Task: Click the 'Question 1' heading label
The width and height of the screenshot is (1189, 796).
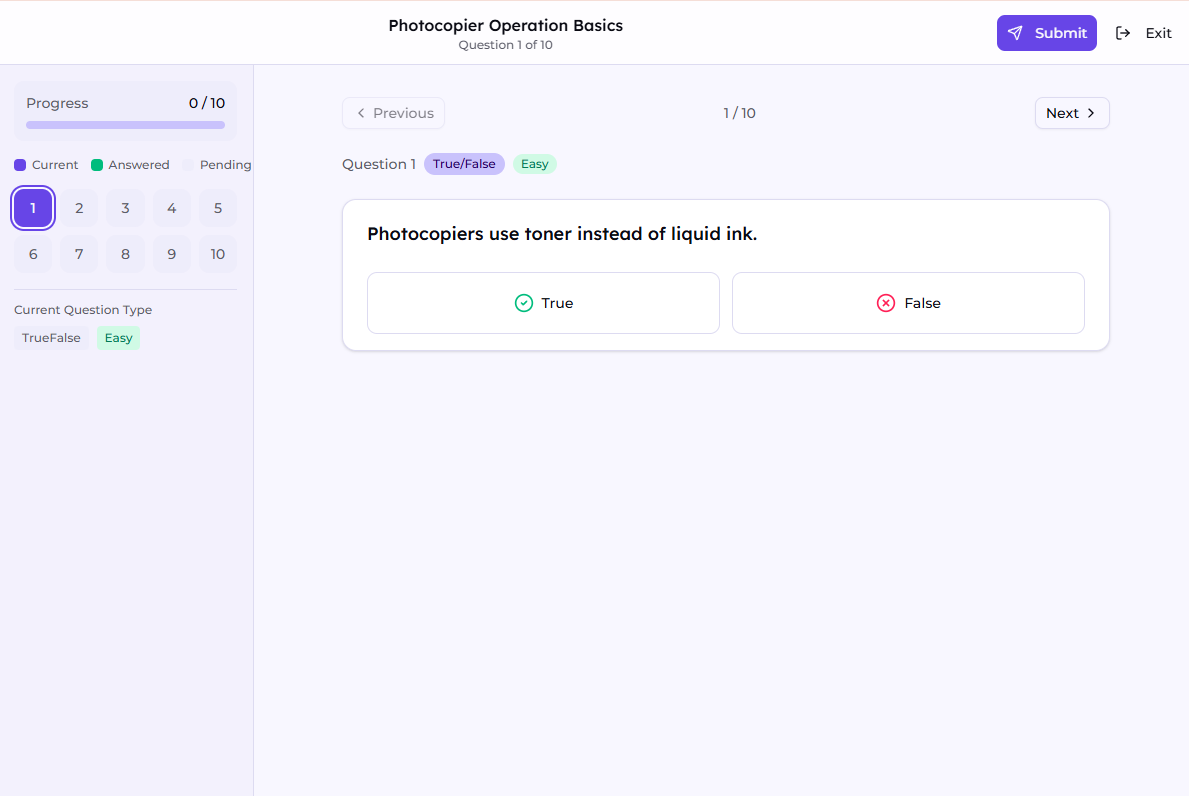Action: pos(378,164)
